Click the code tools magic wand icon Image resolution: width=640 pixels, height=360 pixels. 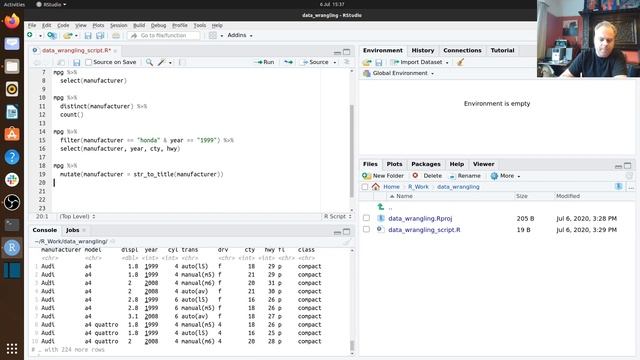(x=162, y=62)
